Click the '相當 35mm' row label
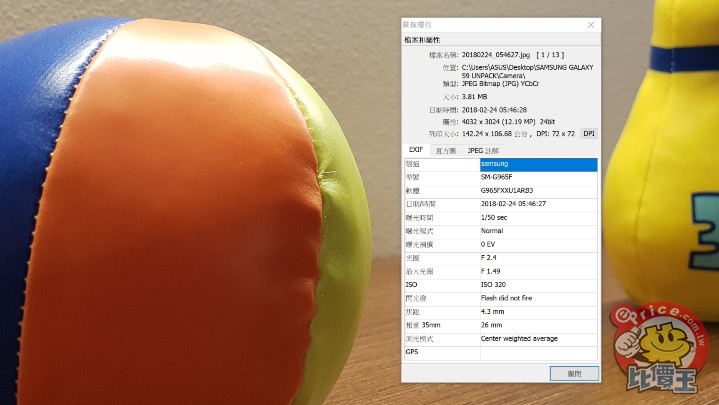 click(423, 325)
